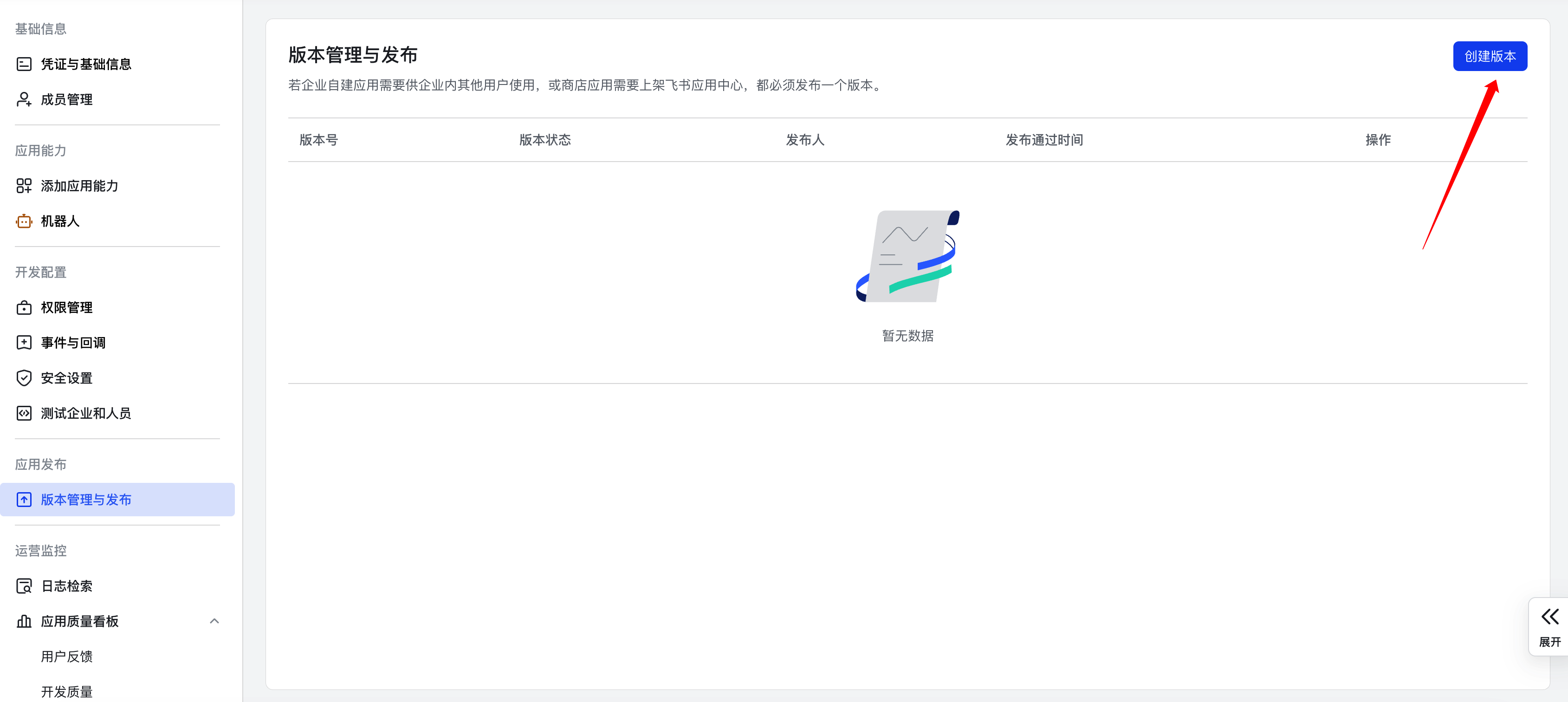Click the 创建版本 button
This screenshot has height=702, width=1568.
pyautogui.click(x=1490, y=55)
